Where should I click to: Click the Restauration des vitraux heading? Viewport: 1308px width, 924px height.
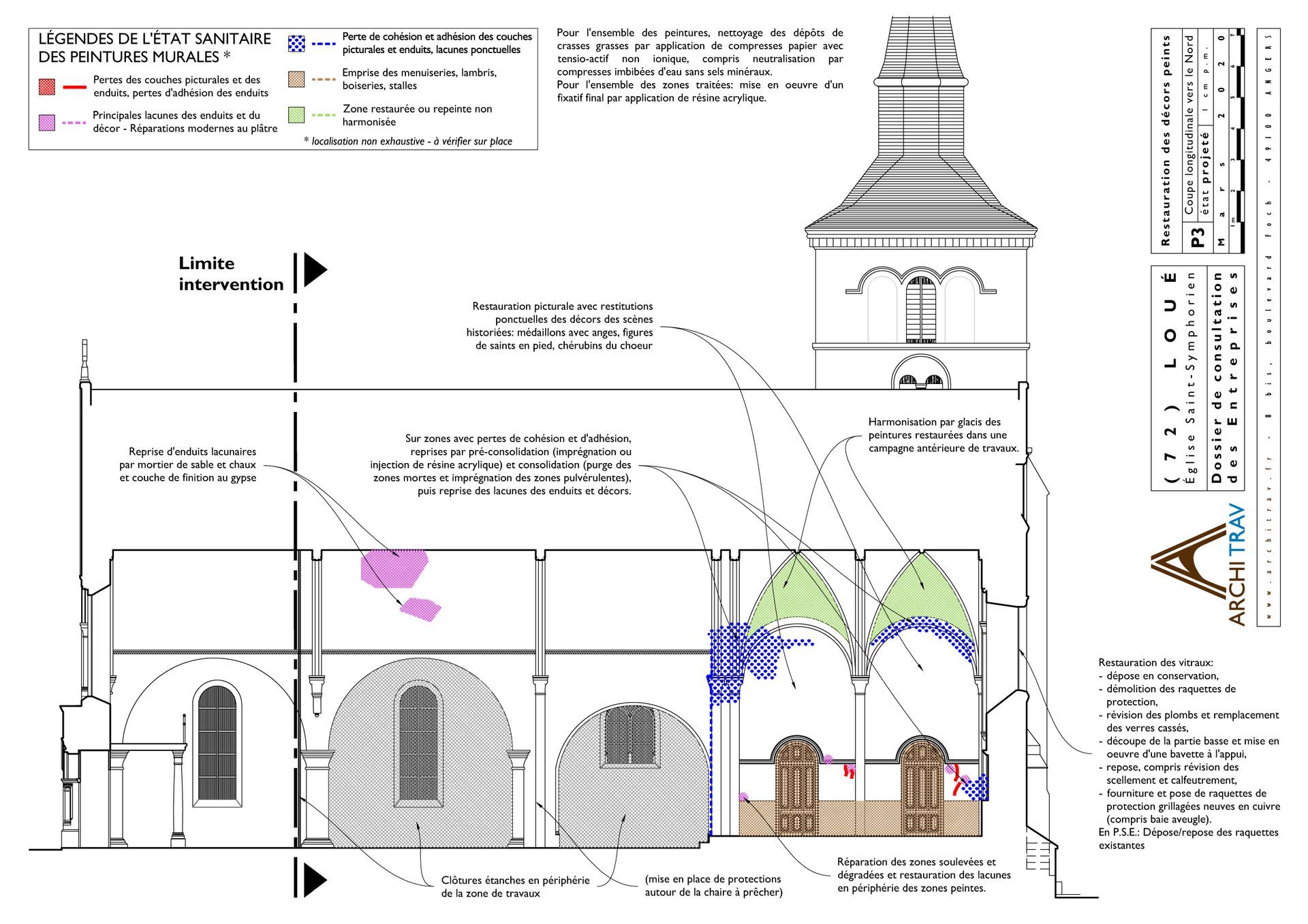[x=1155, y=663]
